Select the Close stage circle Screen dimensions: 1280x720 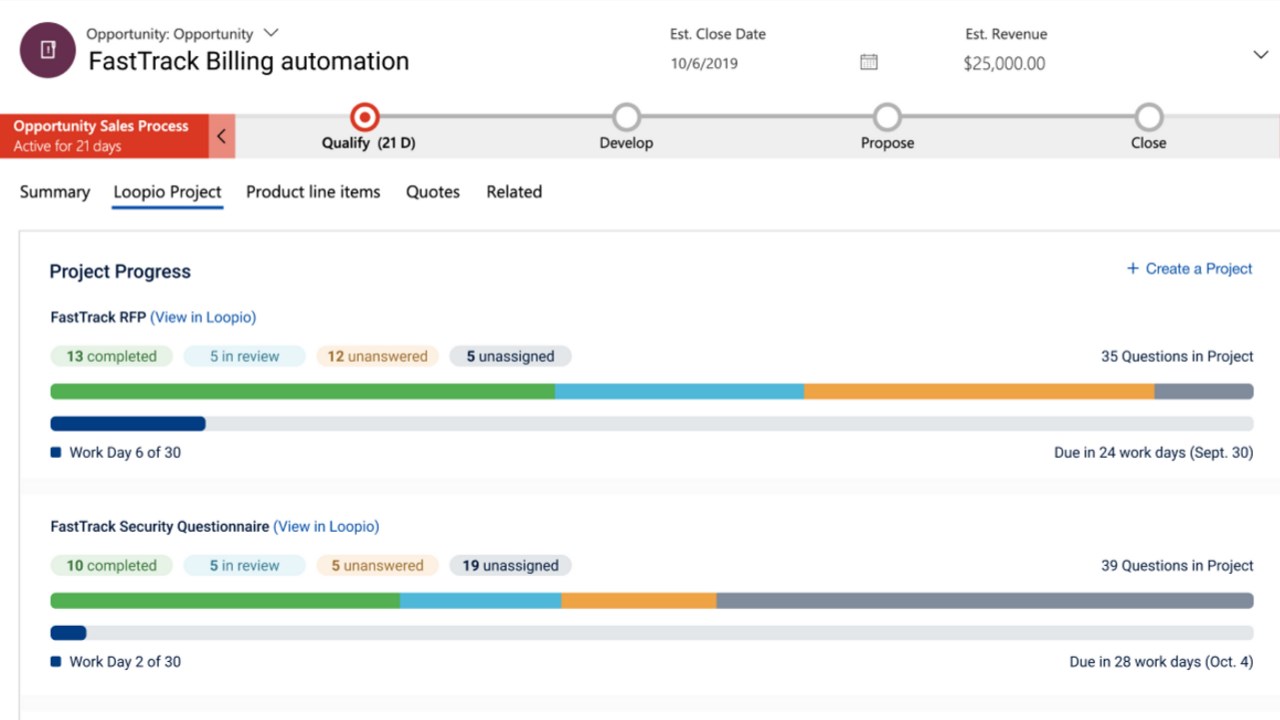coord(1149,118)
